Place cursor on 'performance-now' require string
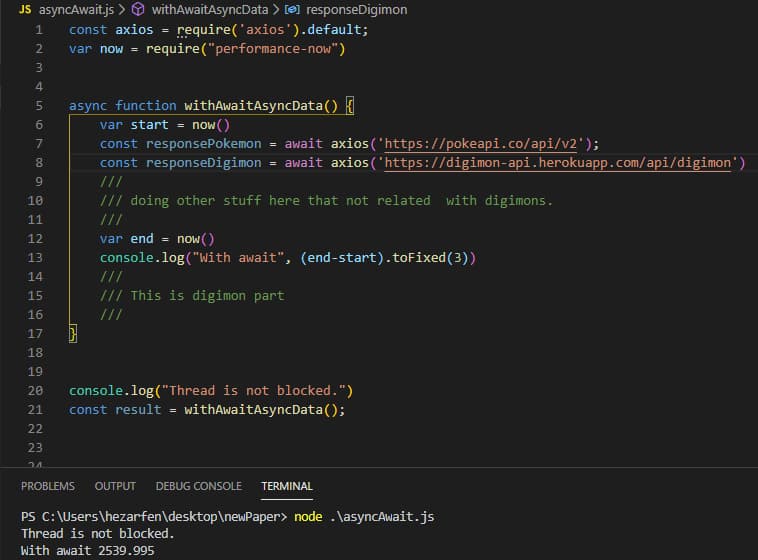Screen dimensions: 758x560 pyautogui.click(x=272, y=49)
